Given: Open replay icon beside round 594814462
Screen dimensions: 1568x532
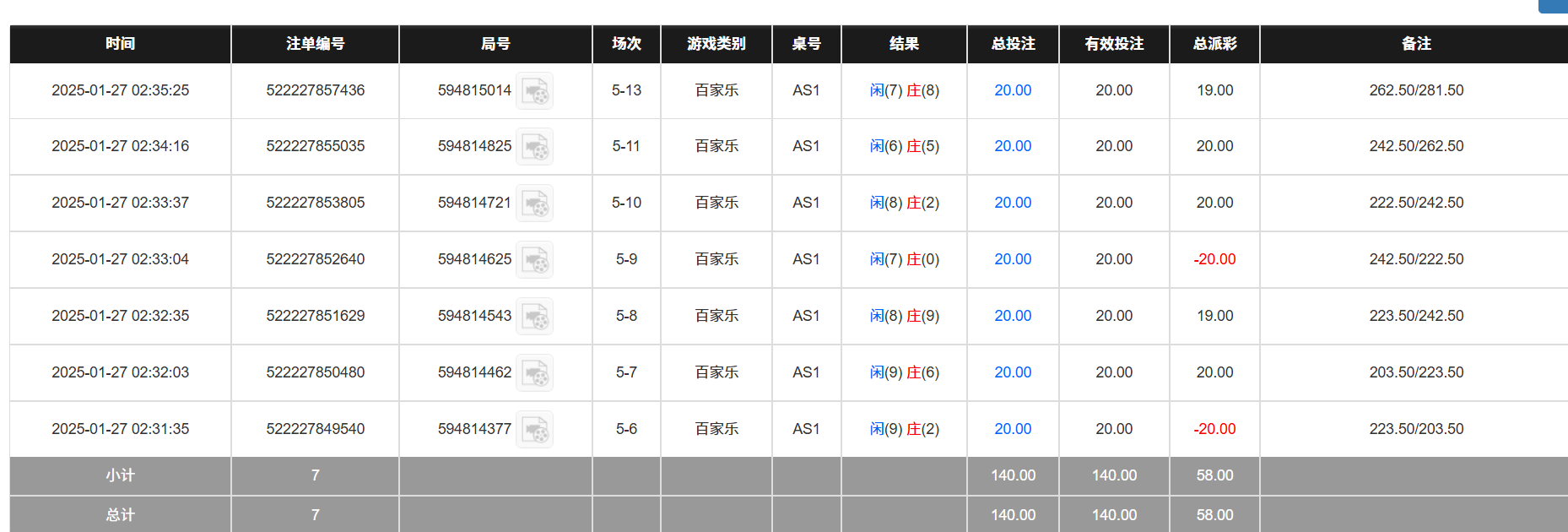Looking at the screenshot, I should click(534, 373).
